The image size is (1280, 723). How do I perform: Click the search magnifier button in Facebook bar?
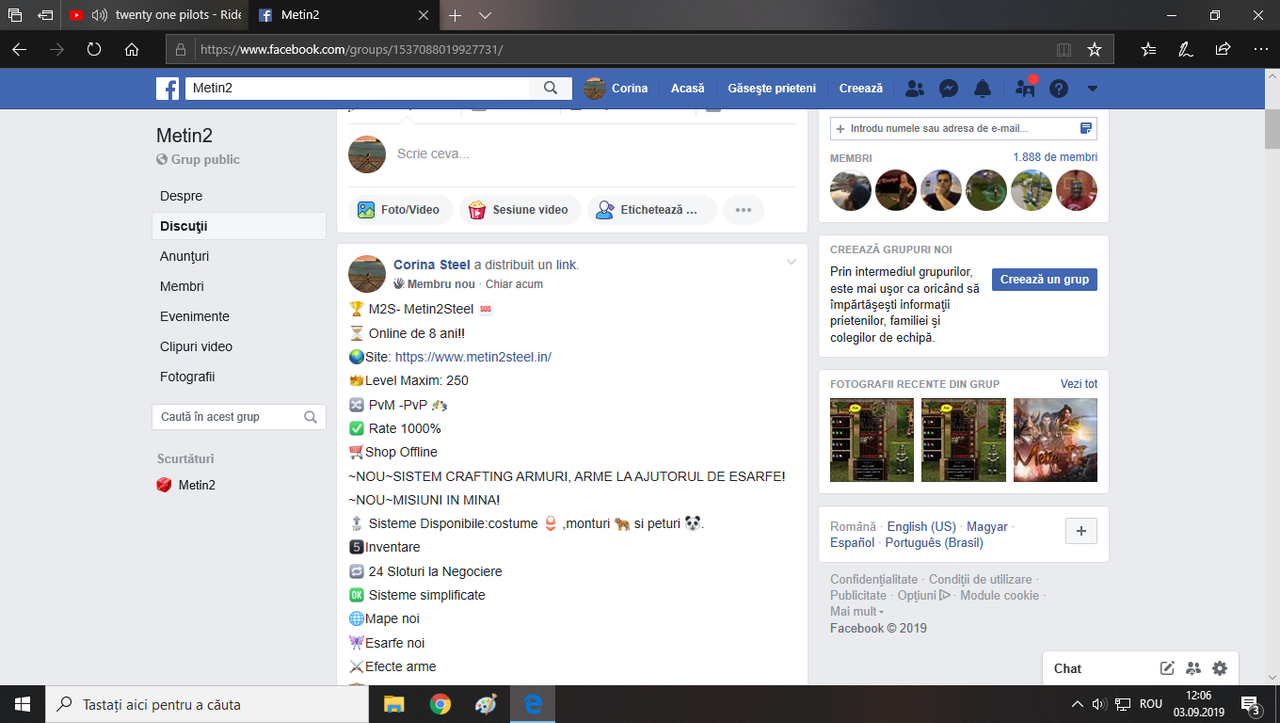pyautogui.click(x=551, y=88)
